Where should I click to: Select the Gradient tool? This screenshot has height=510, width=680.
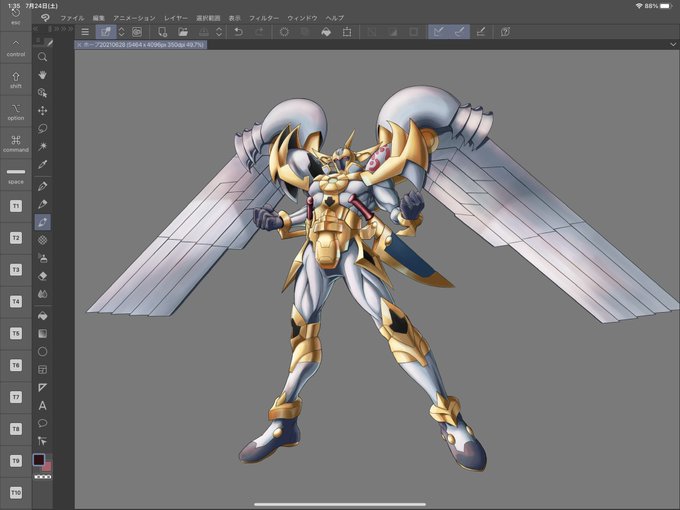(x=42, y=333)
